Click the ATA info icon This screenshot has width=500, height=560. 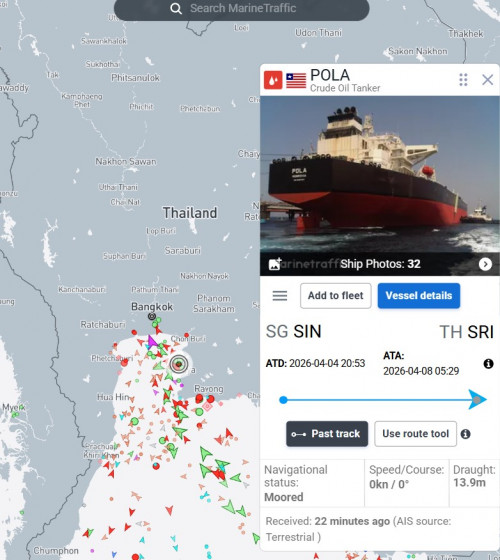pos(488,364)
